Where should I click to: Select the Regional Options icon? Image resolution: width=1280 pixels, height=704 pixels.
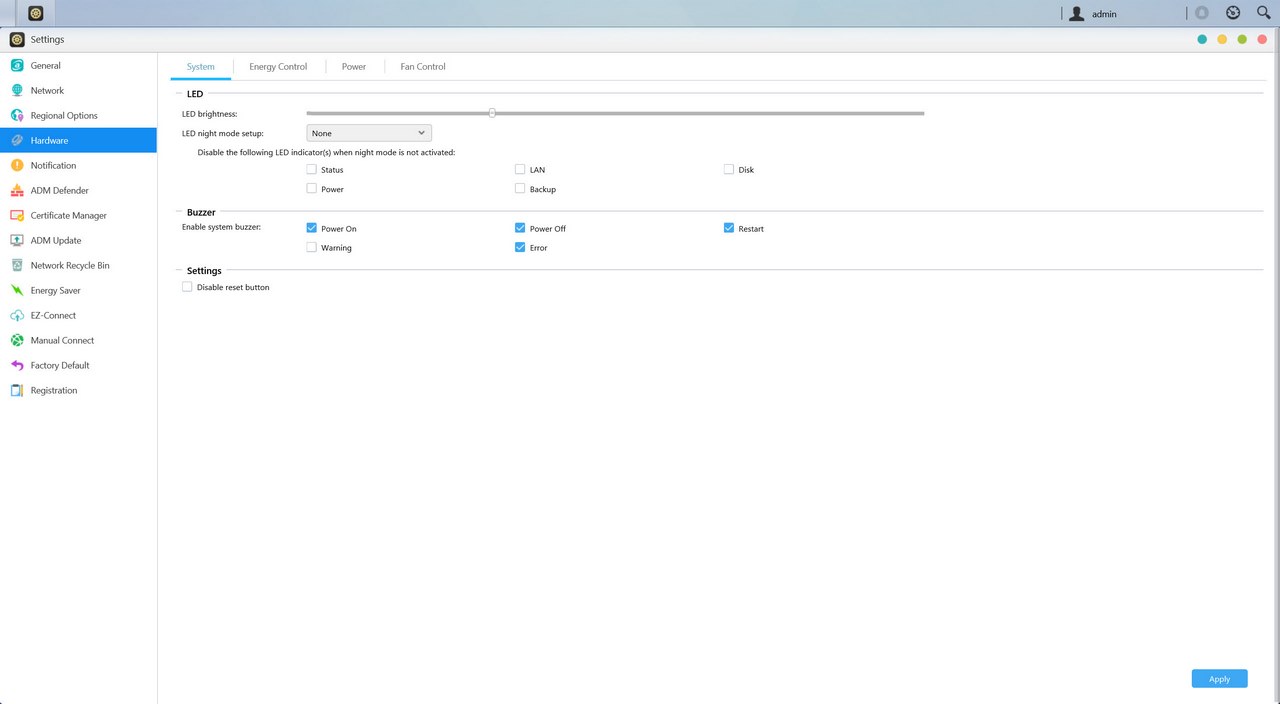coord(17,115)
